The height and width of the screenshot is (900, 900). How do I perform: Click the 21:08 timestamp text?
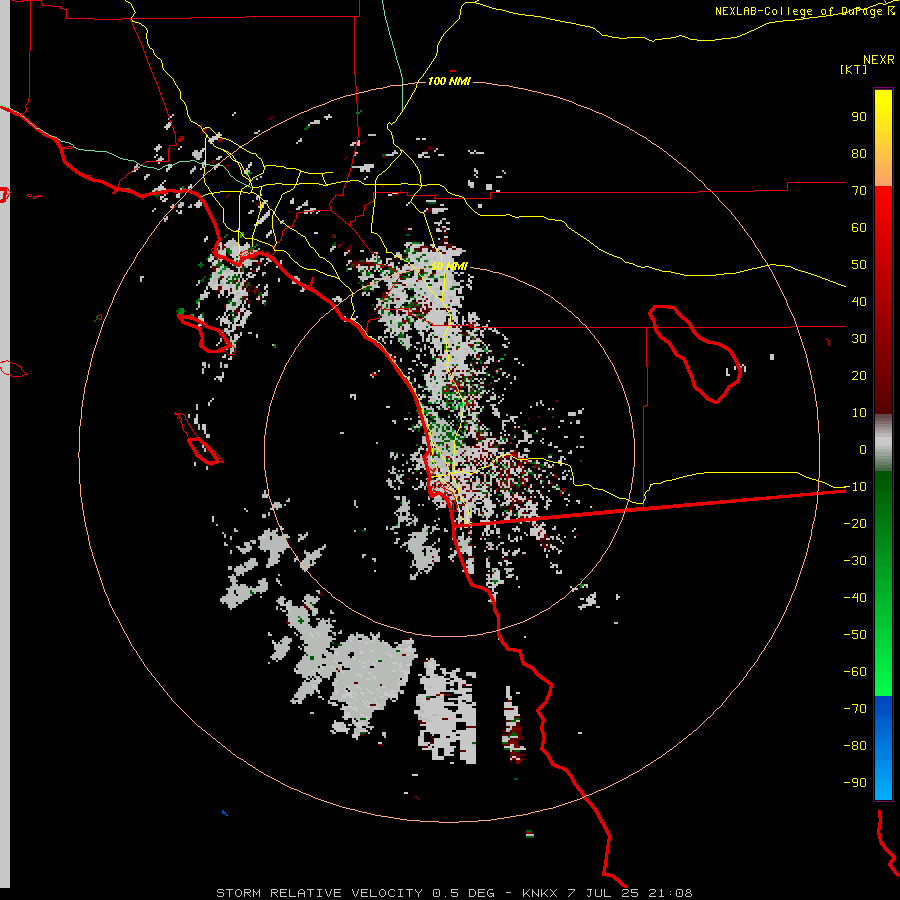670,893
